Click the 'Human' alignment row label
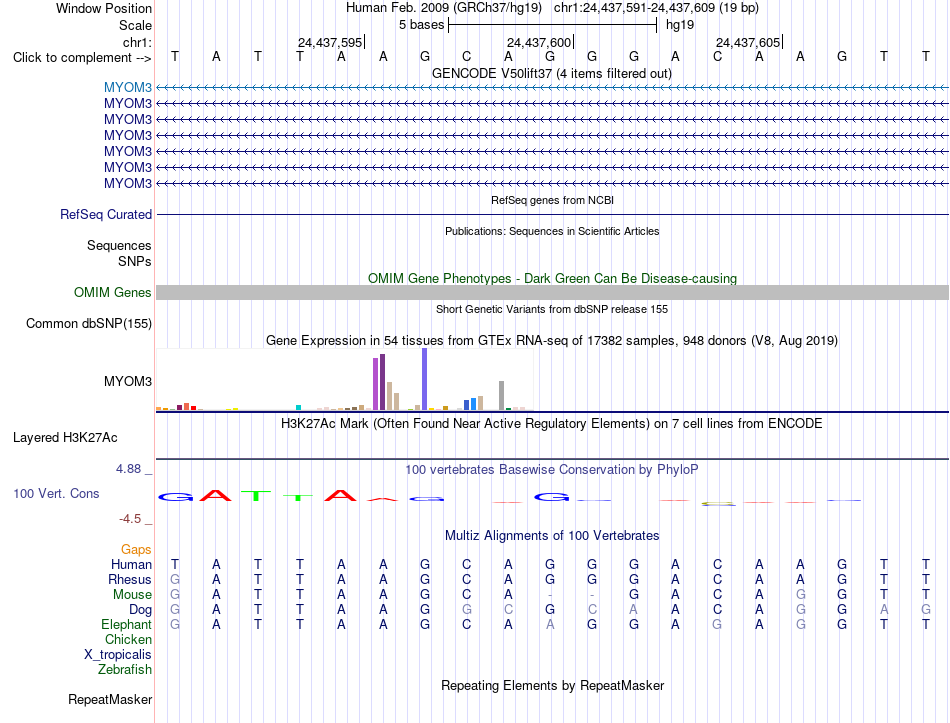 click(x=131, y=565)
